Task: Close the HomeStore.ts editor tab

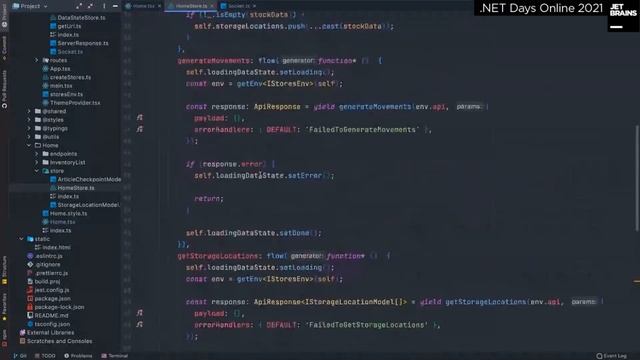Action: pyautogui.click(x=212, y=6)
